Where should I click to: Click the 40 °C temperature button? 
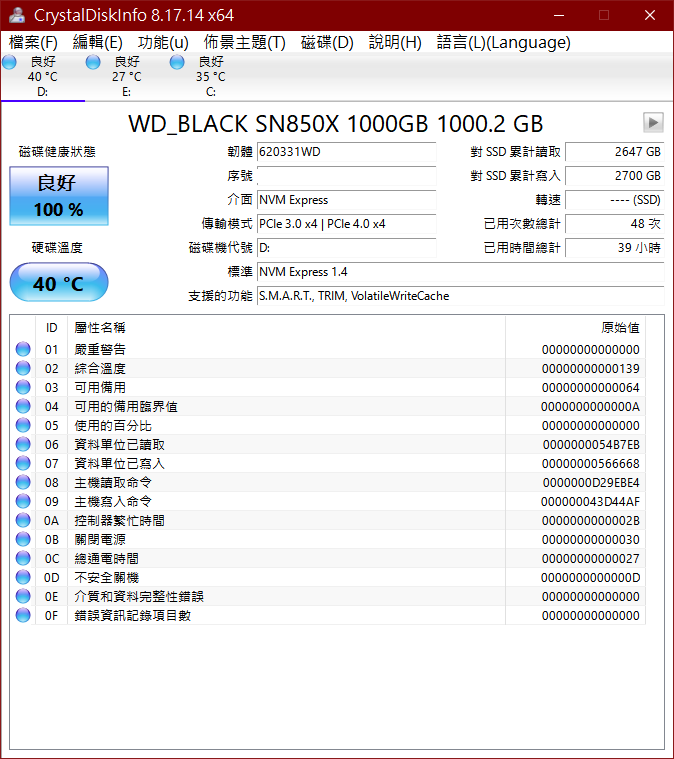click(x=59, y=282)
